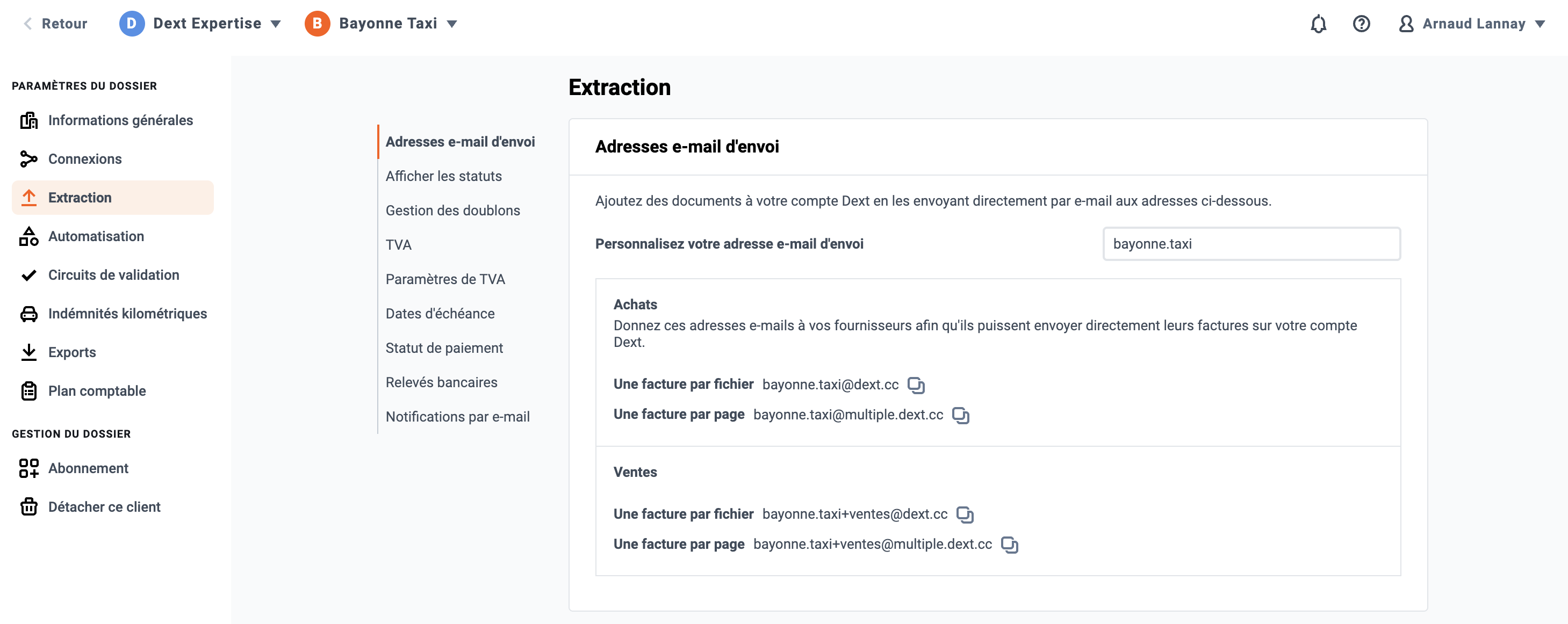This screenshot has height=624, width=1568.
Task: Click the Plan comptable clipboard icon
Action: pos(28,391)
